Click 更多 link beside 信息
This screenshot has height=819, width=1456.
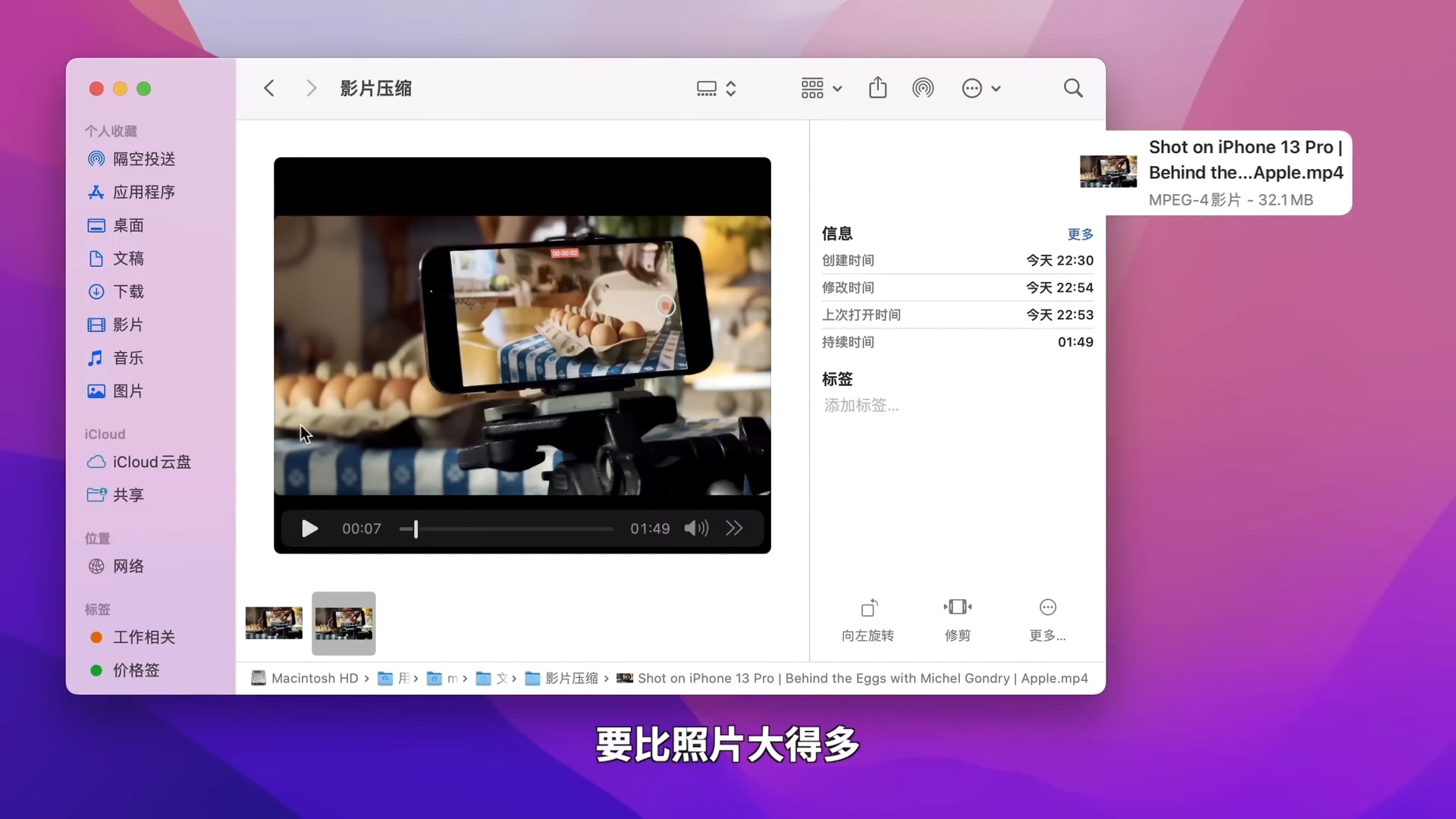[x=1081, y=234]
